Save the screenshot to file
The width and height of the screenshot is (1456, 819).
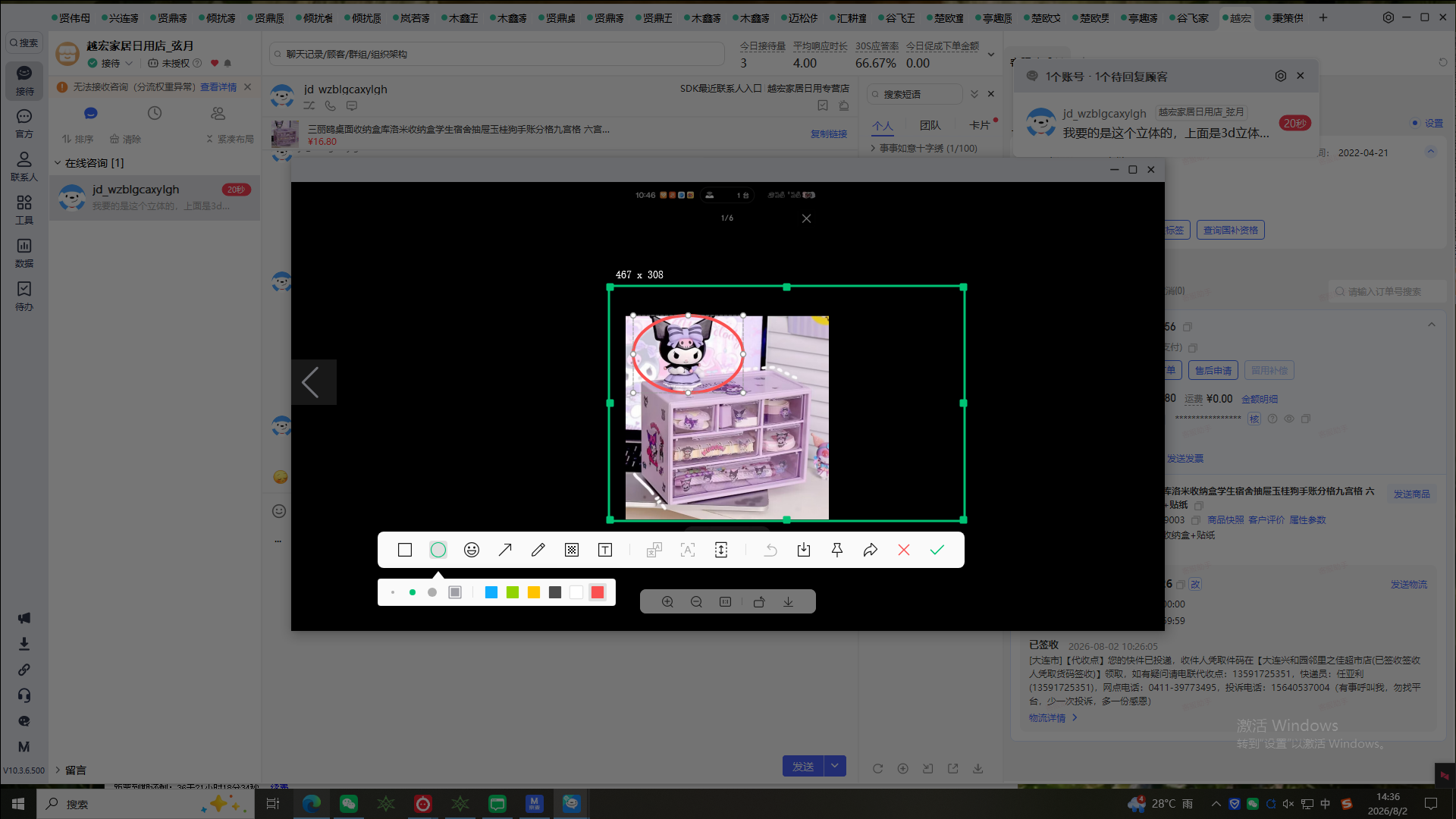click(x=804, y=550)
